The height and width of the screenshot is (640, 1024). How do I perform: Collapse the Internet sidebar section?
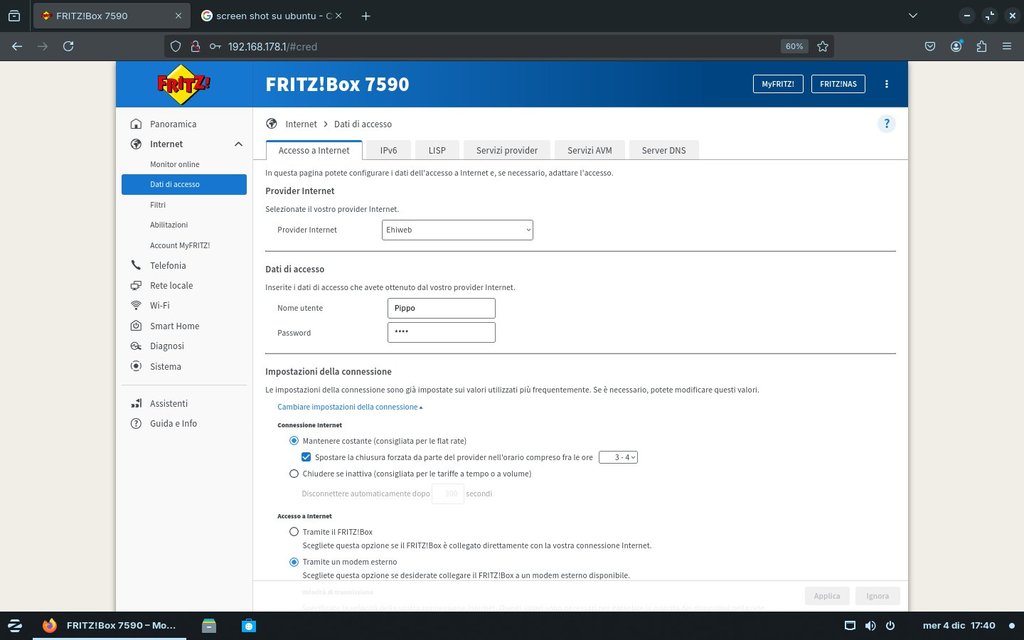[238, 144]
